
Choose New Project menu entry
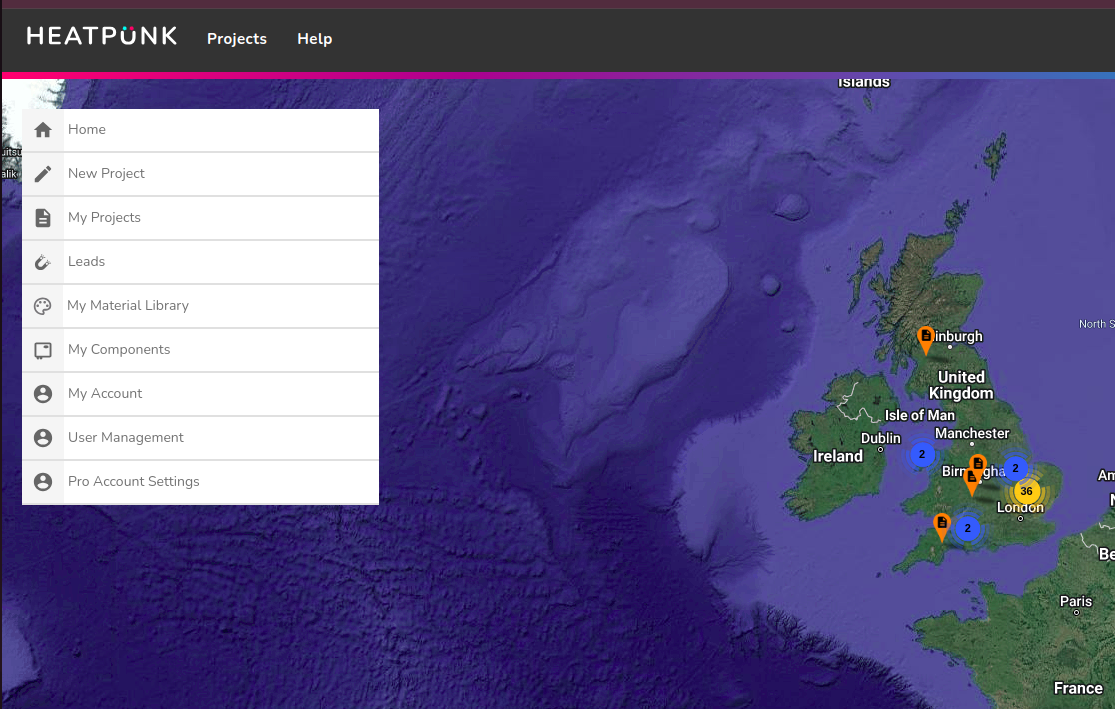pyautogui.click(x=201, y=174)
